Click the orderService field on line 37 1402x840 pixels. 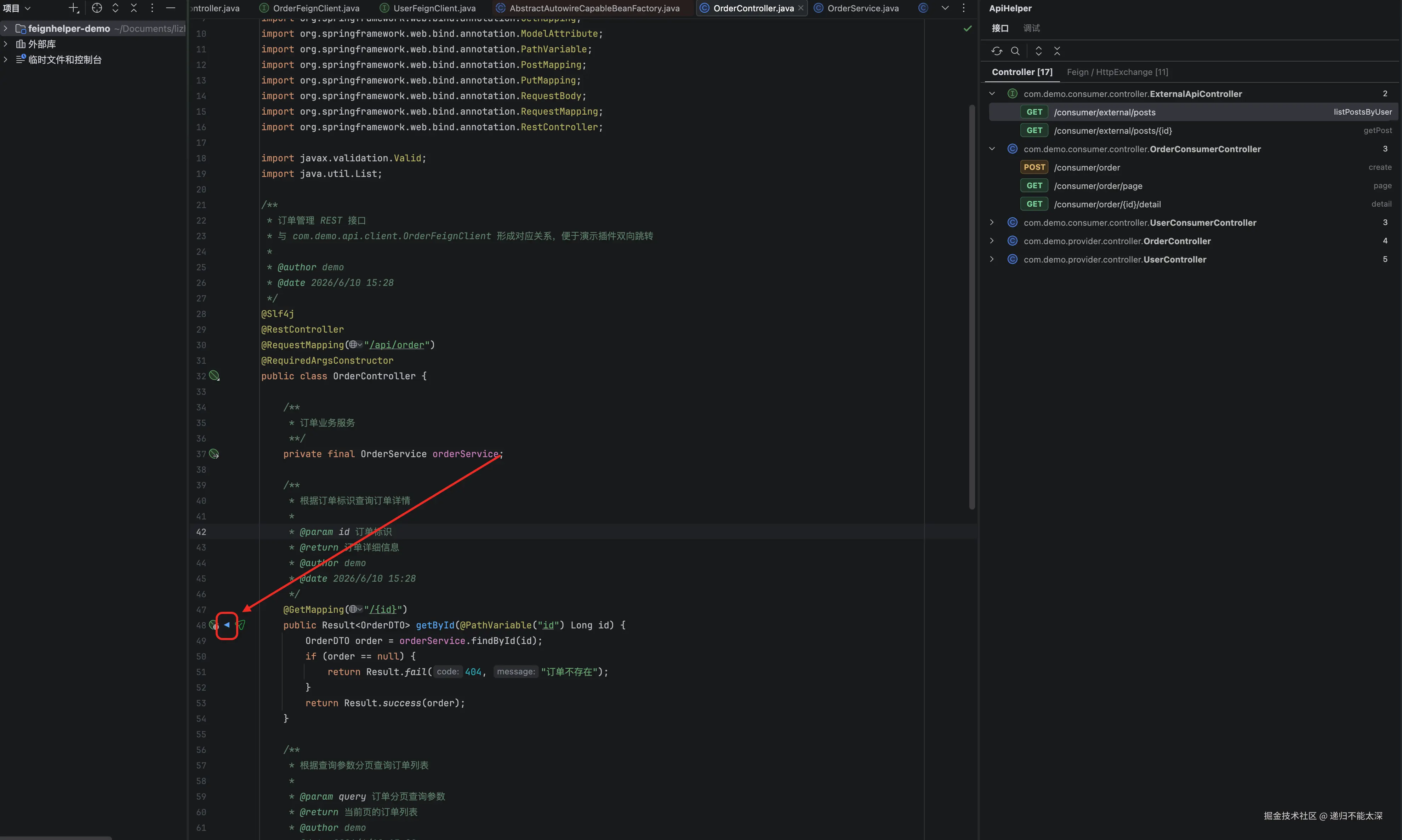click(x=466, y=454)
